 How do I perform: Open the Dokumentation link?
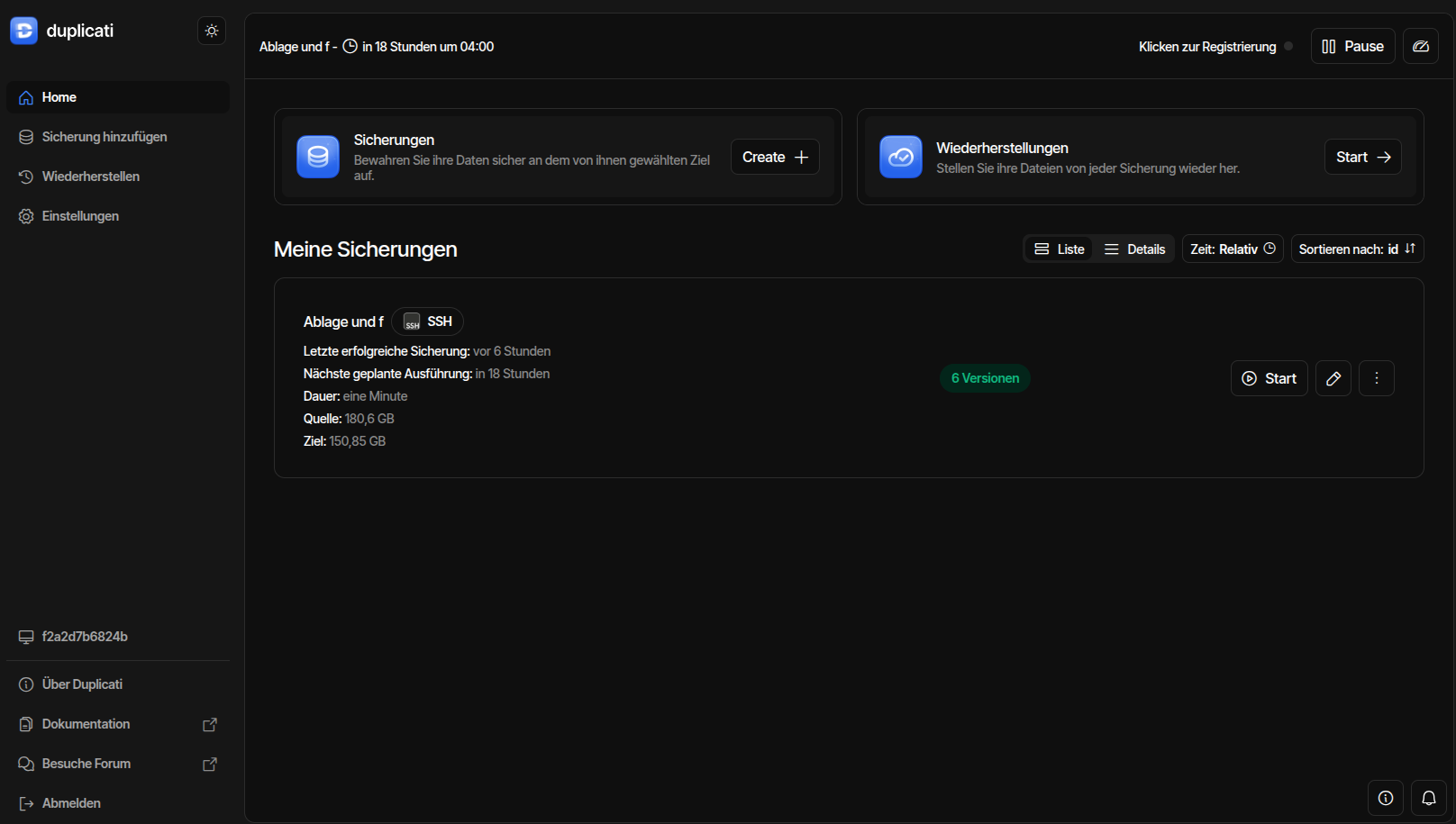click(x=118, y=724)
